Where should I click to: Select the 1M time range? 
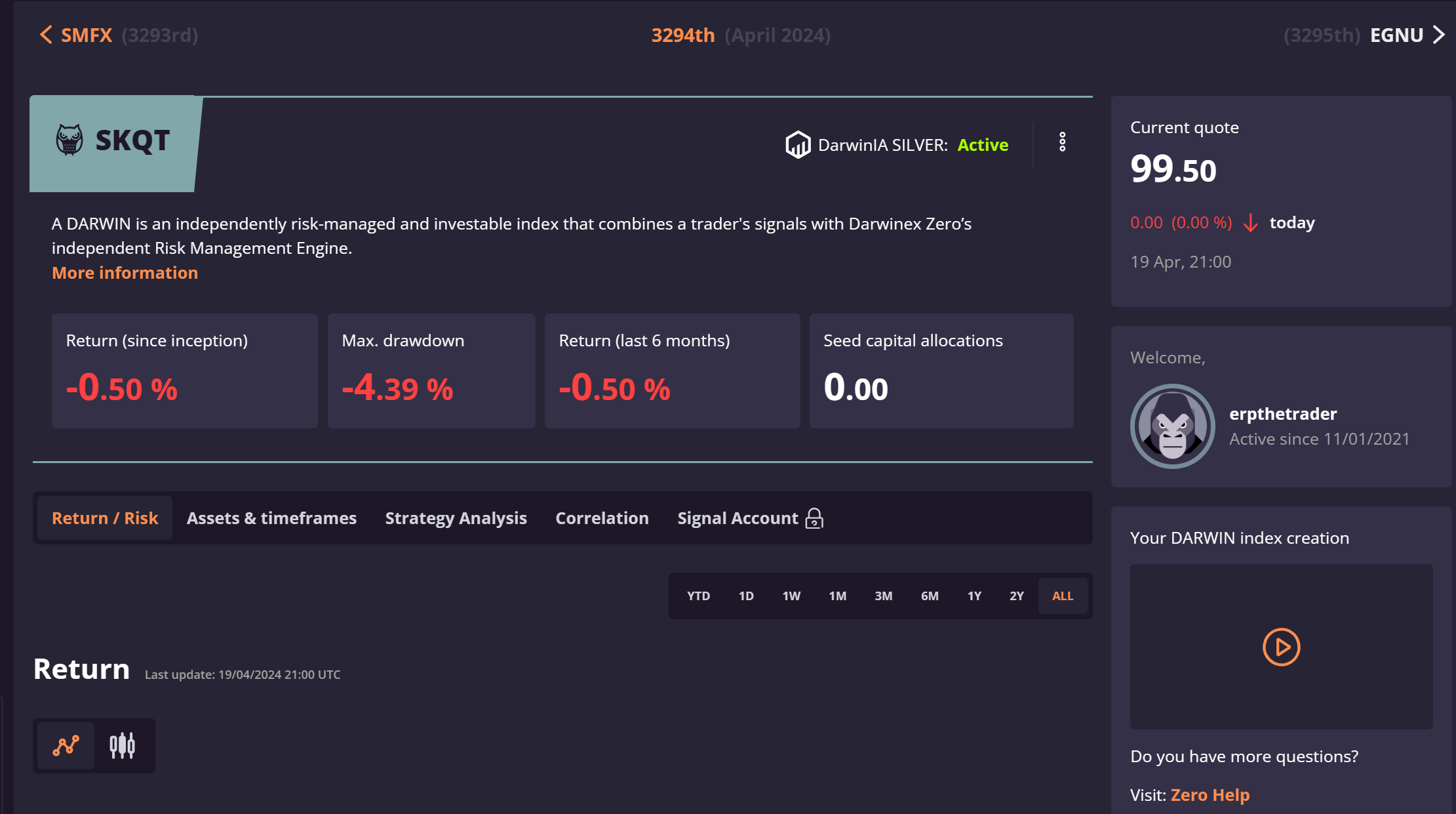click(837, 596)
